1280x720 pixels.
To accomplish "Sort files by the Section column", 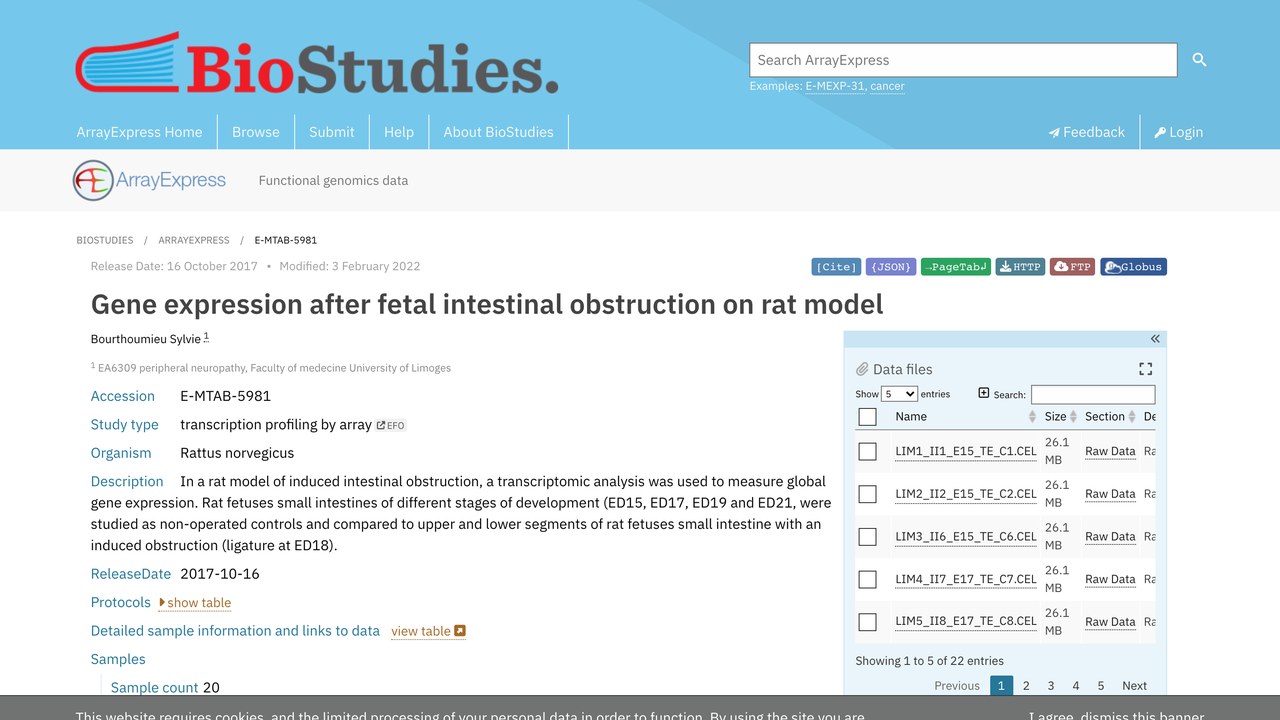I will (x=1111, y=416).
